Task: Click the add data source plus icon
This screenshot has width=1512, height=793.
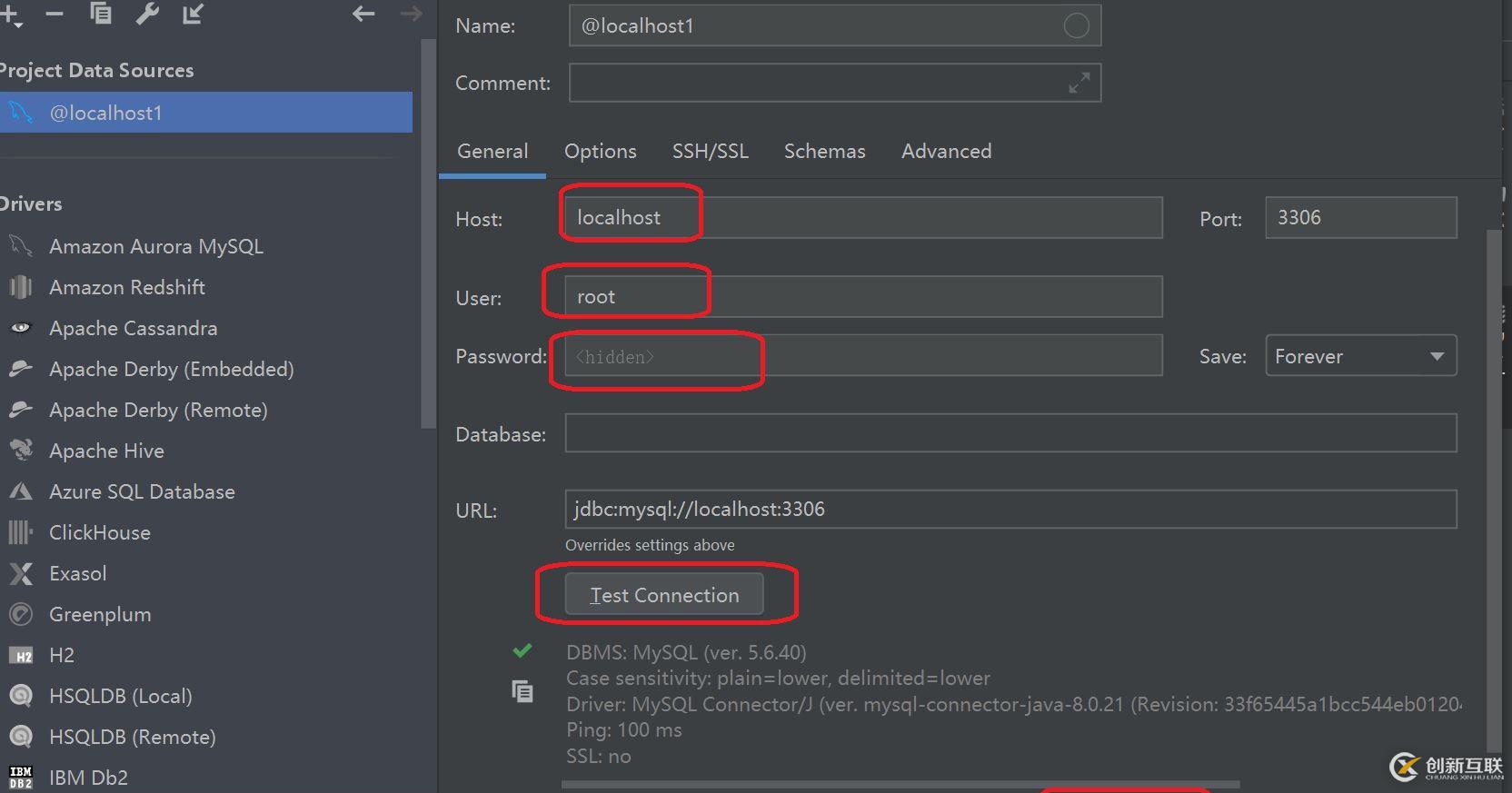Action: (11, 15)
